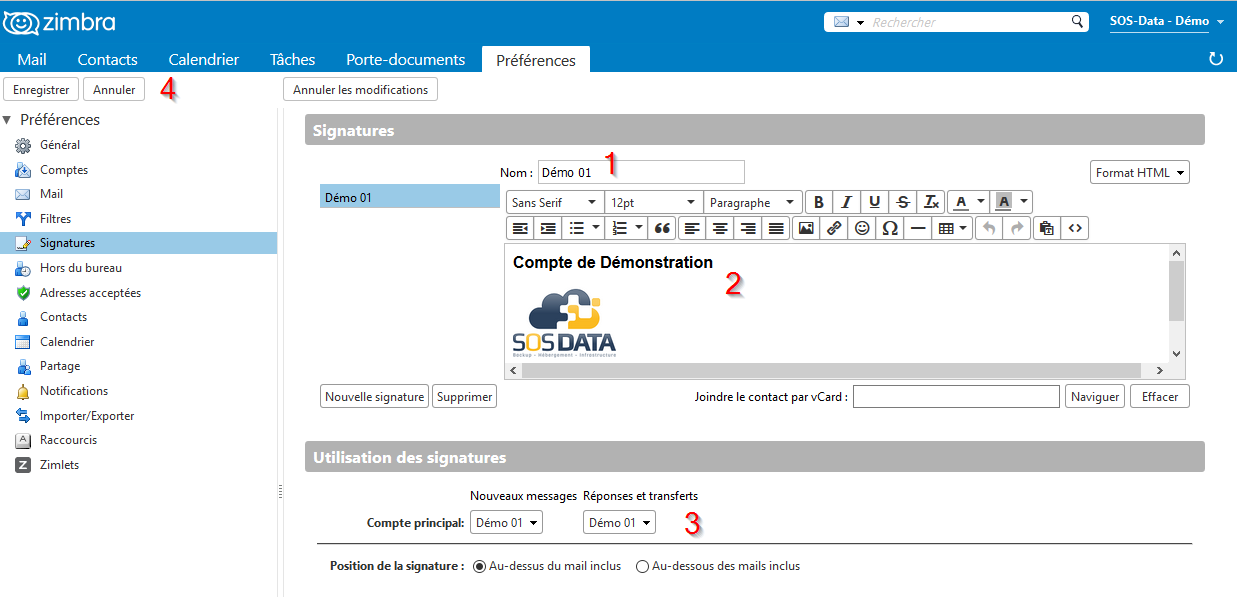
Task: Click the Enregistrer button
Action: tap(41, 90)
